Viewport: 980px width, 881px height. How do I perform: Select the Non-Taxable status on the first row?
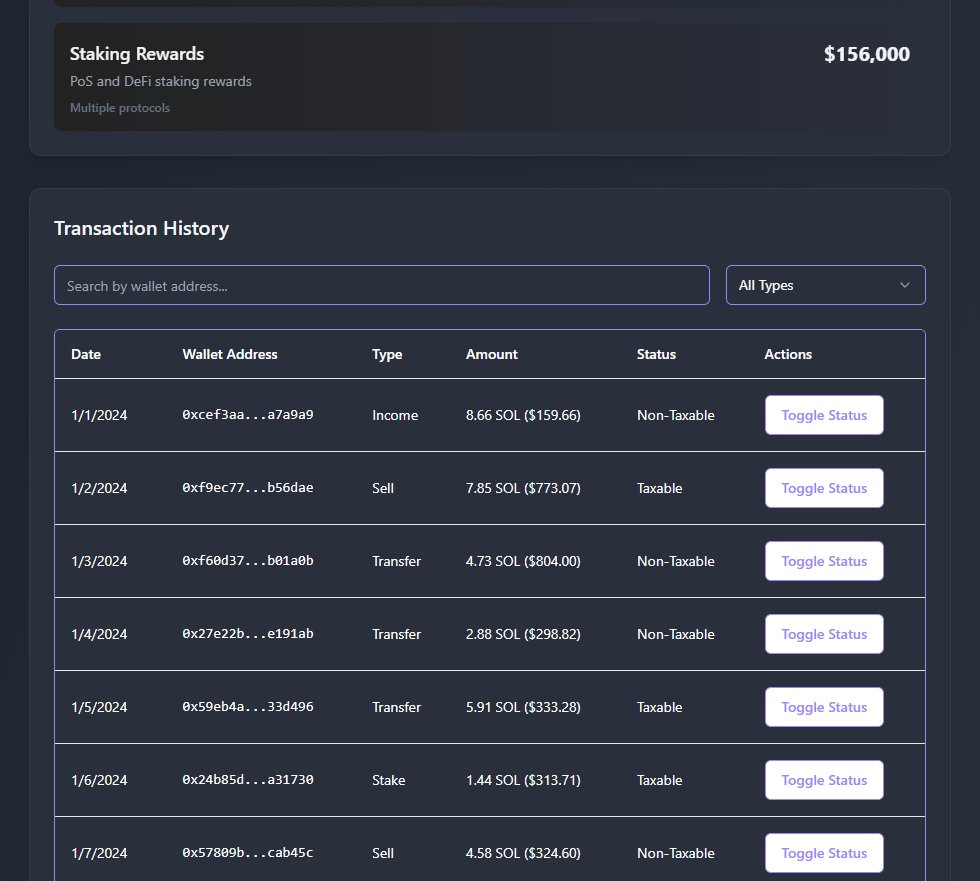coord(675,415)
